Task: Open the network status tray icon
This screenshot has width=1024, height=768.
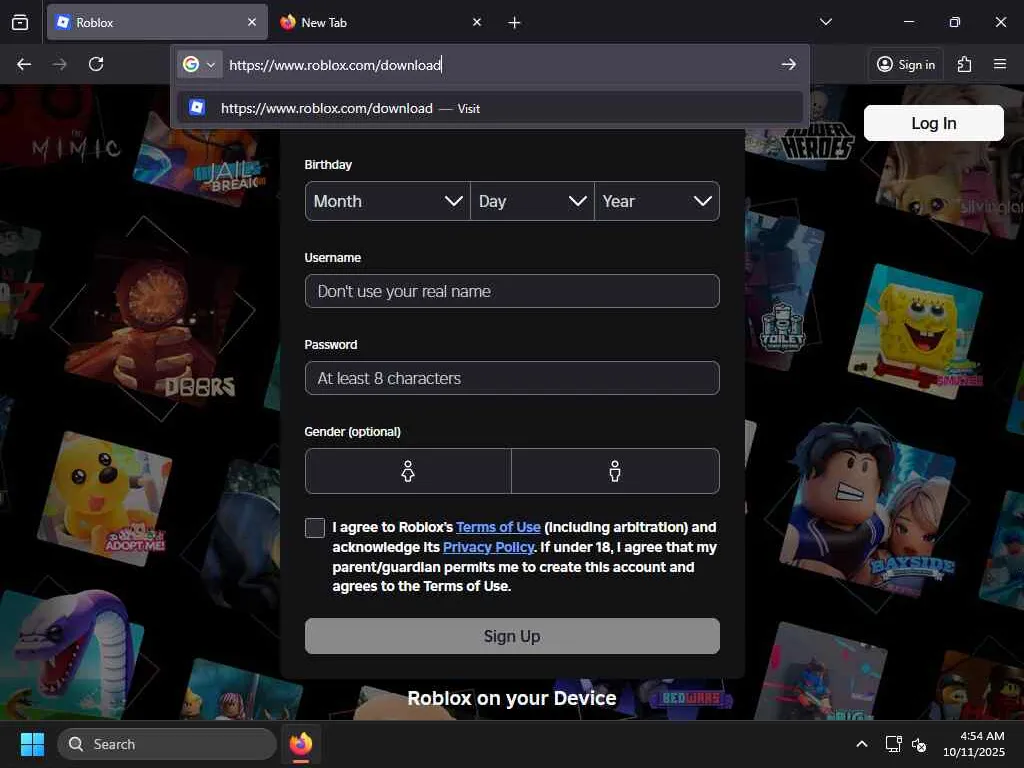Action: [x=893, y=744]
